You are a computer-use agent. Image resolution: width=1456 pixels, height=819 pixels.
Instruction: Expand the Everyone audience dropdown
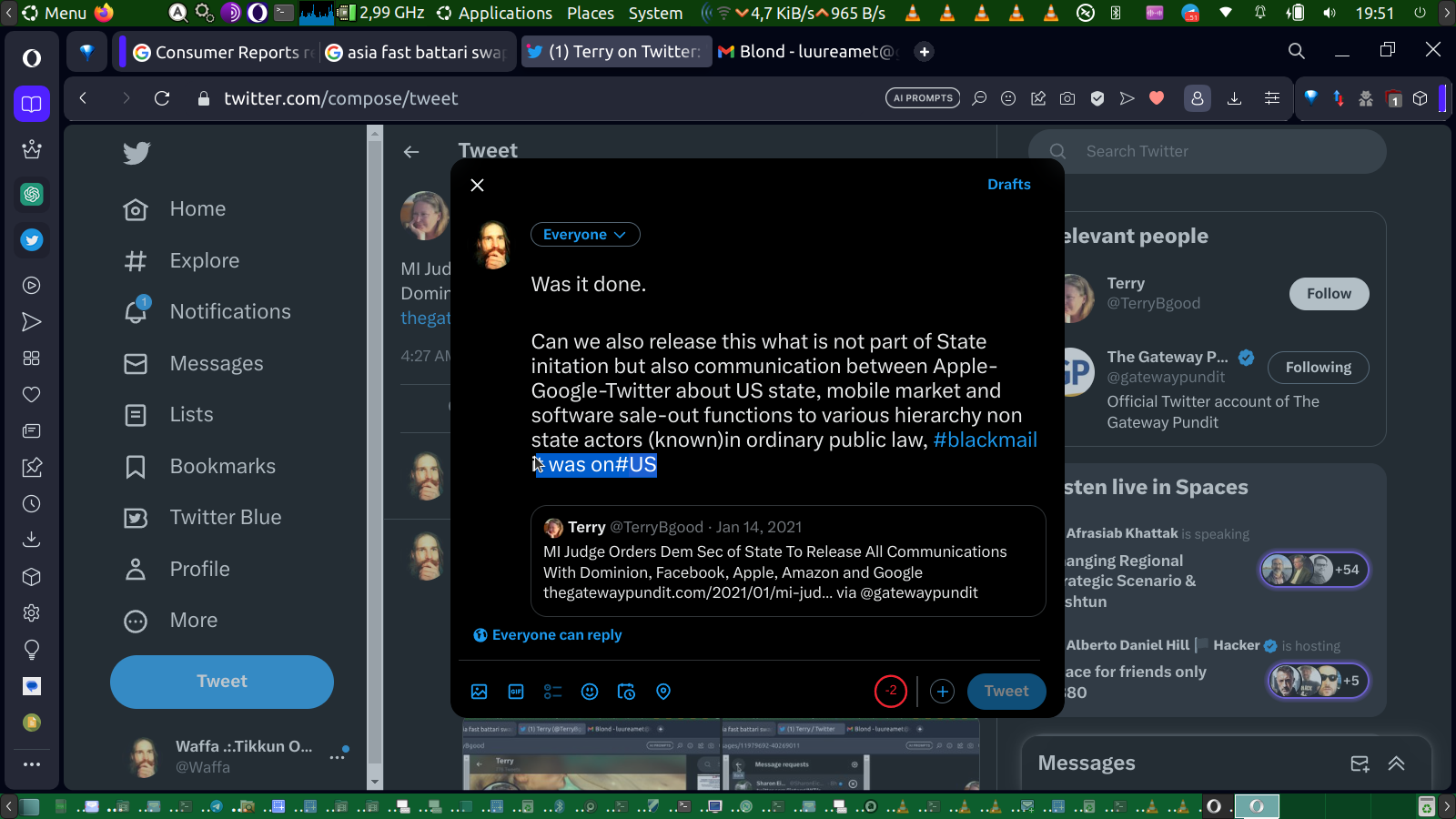(585, 235)
